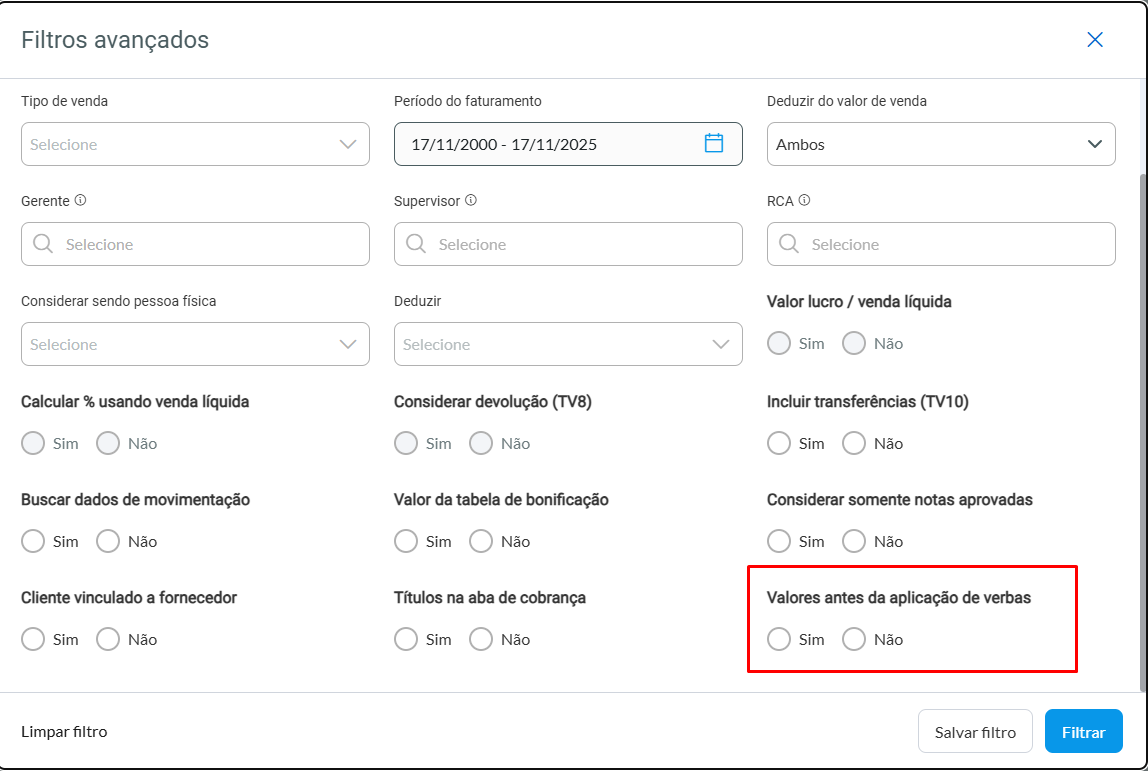Click the calendar icon in Período do faturamento
The width and height of the screenshot is (1148, 771).
pos(714,143)
